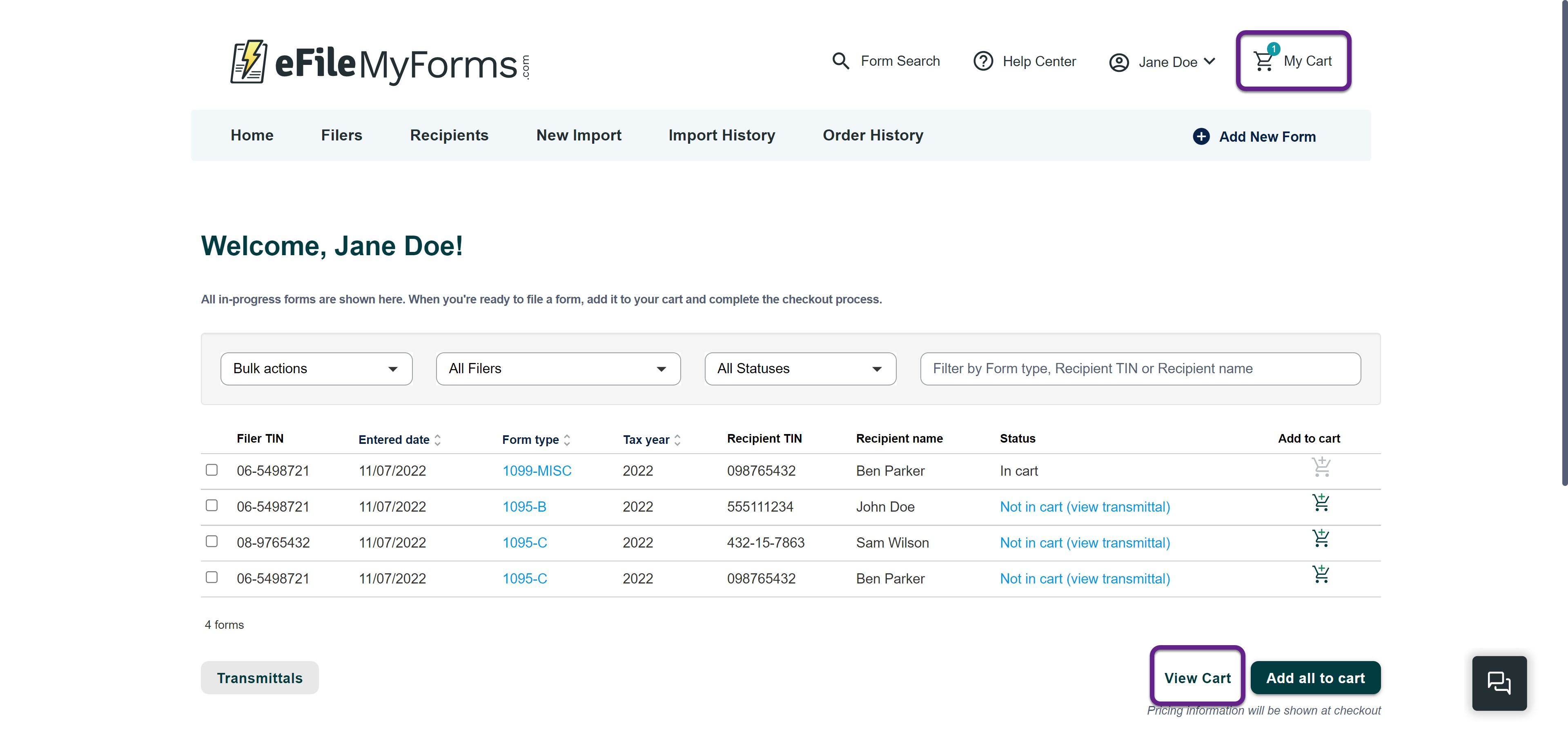Screen dimensions: 1568x746
Task: Add John Doe's 1095-B form to cart
Action: (1320, 503)
